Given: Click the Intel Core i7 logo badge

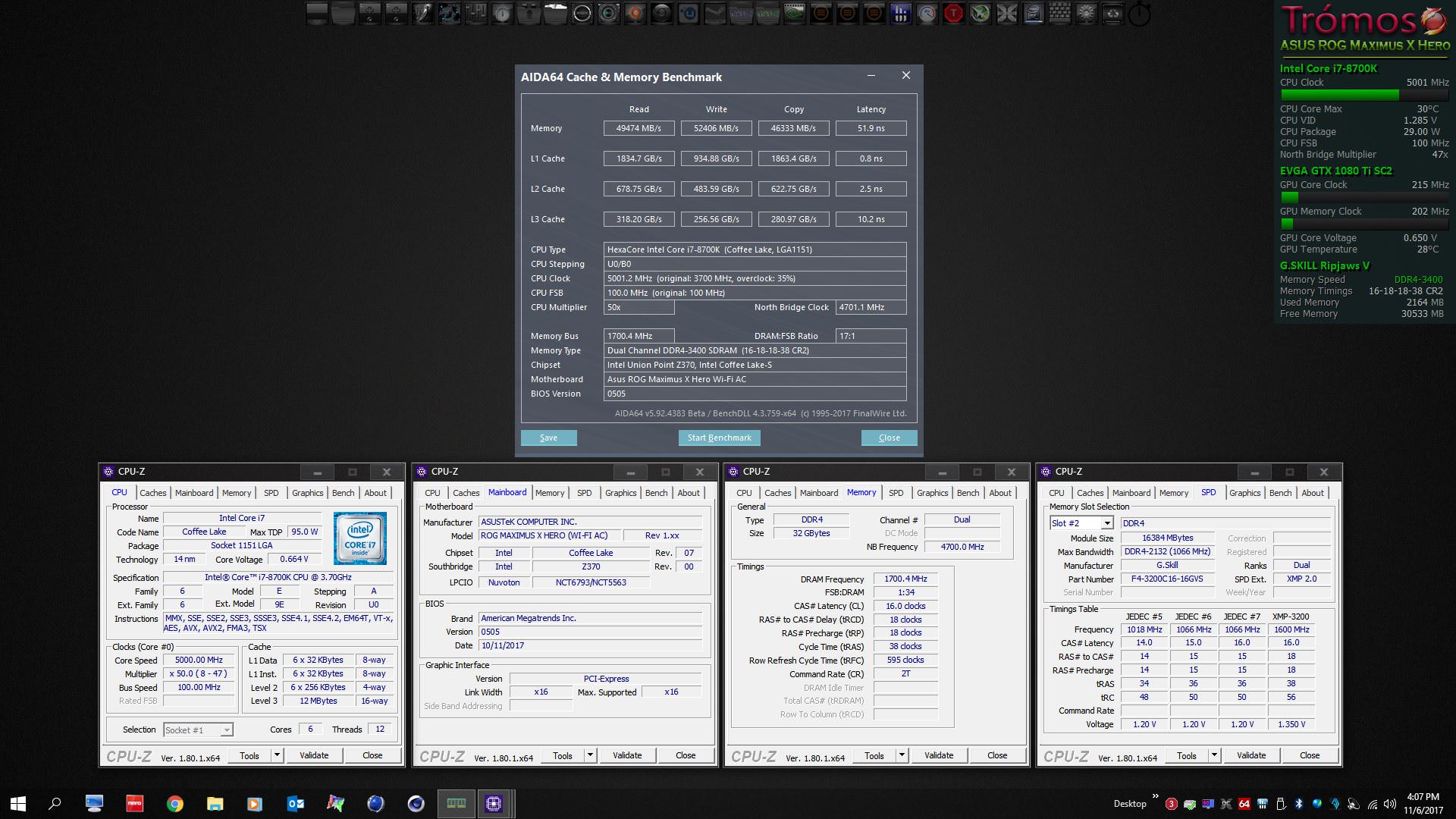Looking at the screenshot, I should click(x=360, y=538).
